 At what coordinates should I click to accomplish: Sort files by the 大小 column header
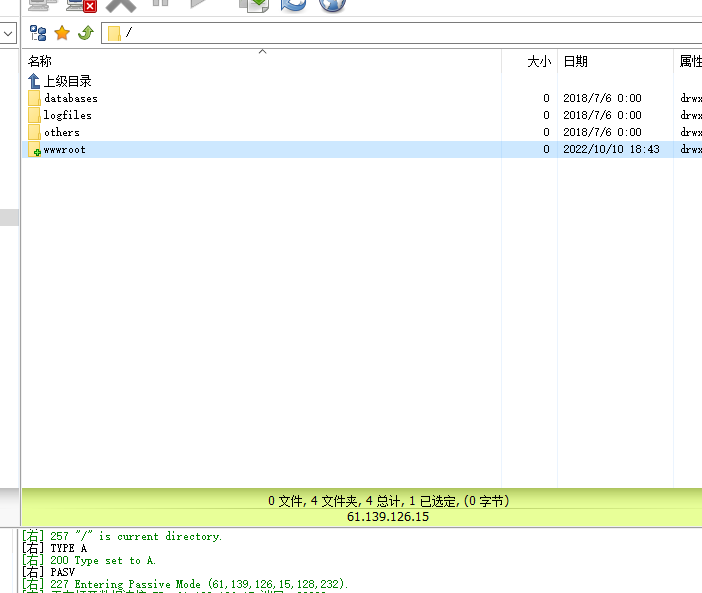[x=538, y=62]
